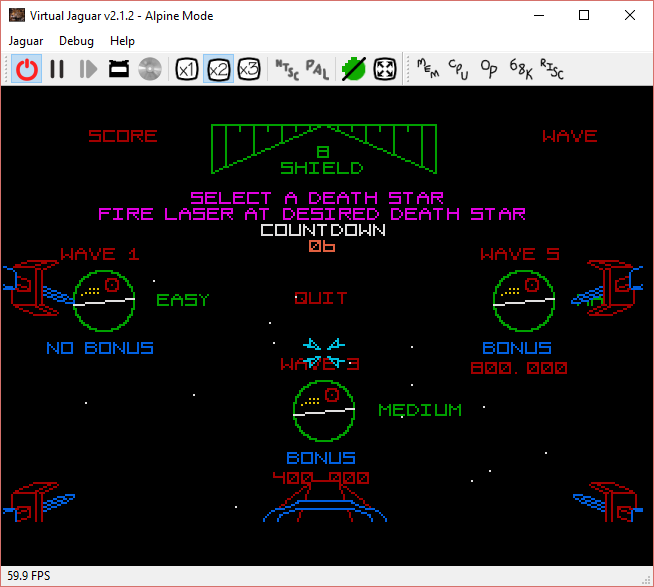Click the frame advance icon
This screenshot has height=587, width=654.
[88, 69]
